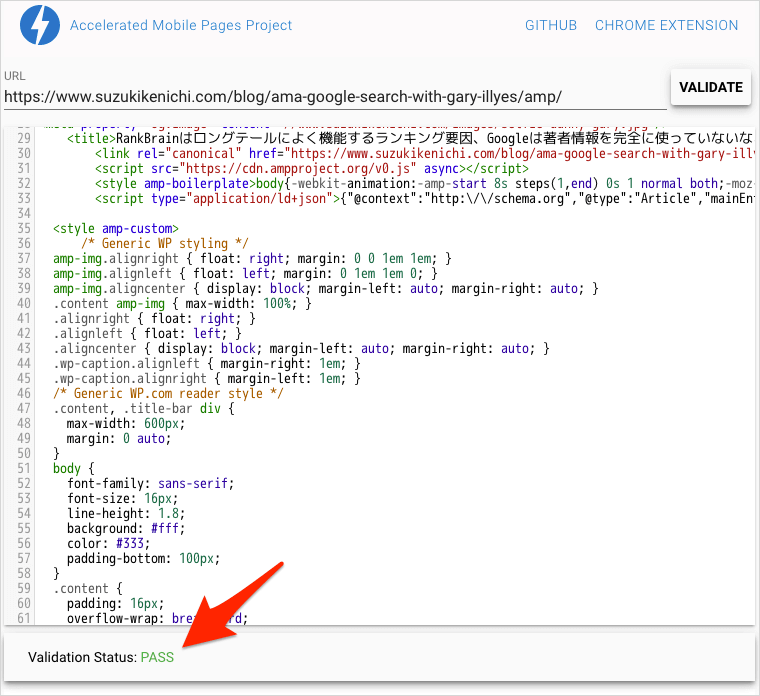Click the 'margin: 0 auto;' line
The image size is (760, 696).
point(119,439)
